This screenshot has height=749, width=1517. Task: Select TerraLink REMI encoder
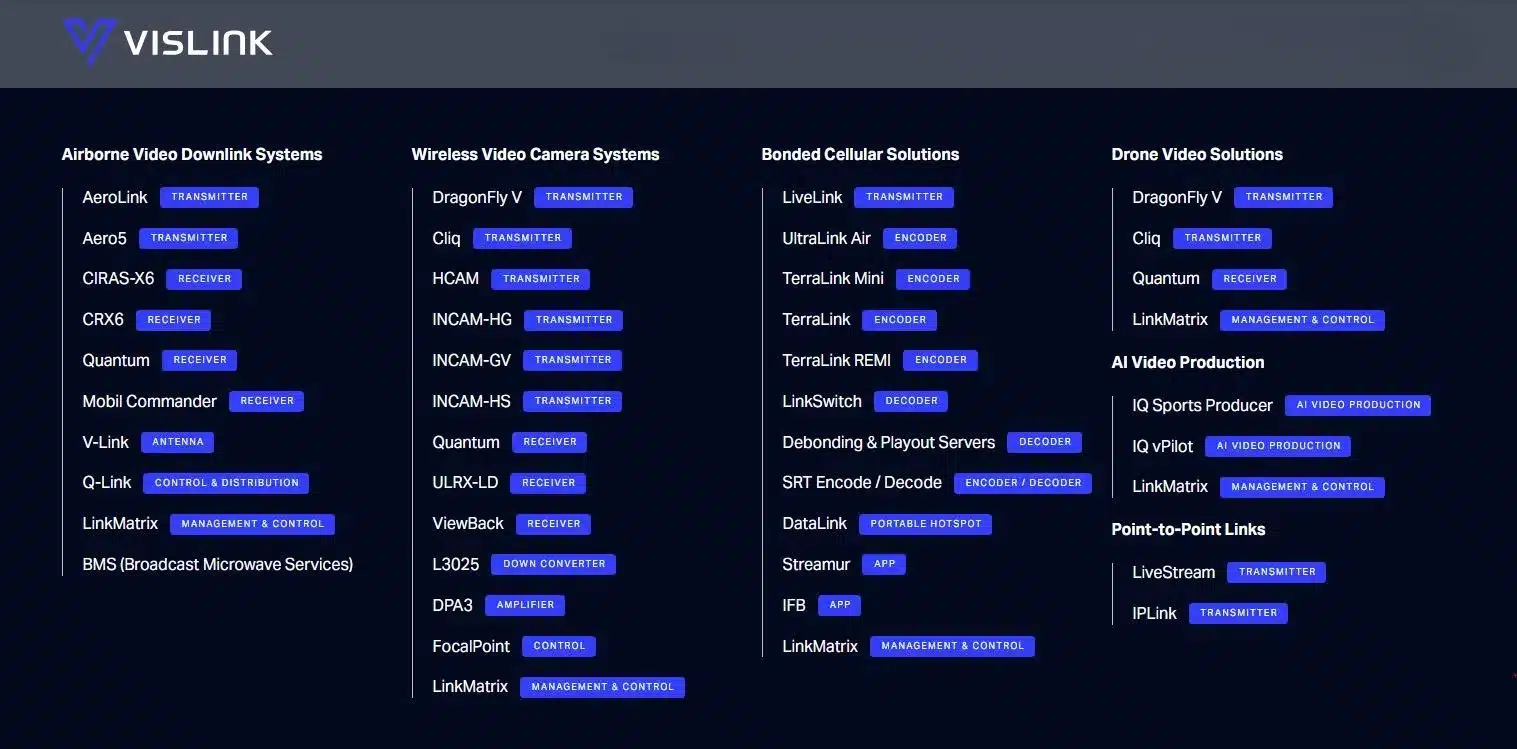coord(836,361)
